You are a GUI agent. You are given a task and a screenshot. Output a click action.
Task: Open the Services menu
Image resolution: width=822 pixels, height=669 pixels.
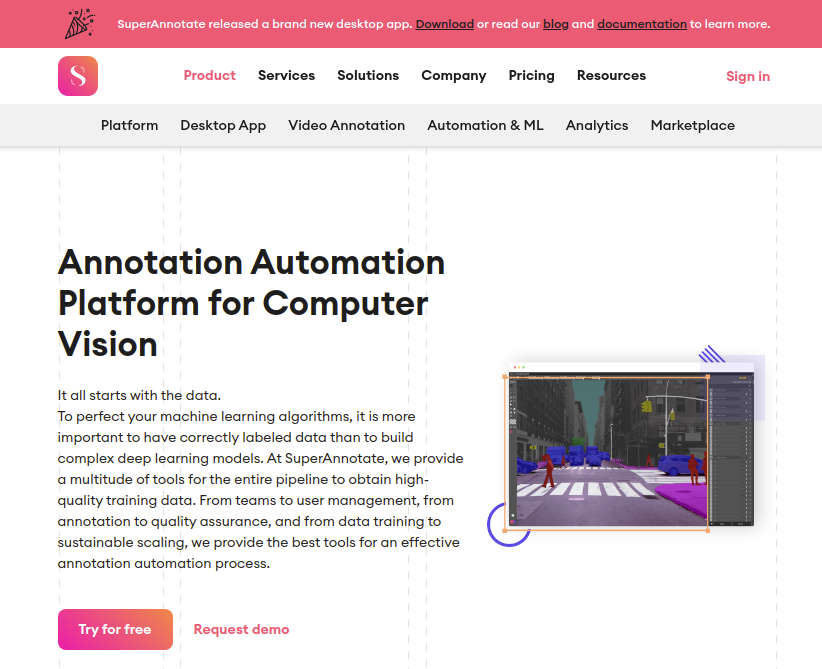point(286,75)
